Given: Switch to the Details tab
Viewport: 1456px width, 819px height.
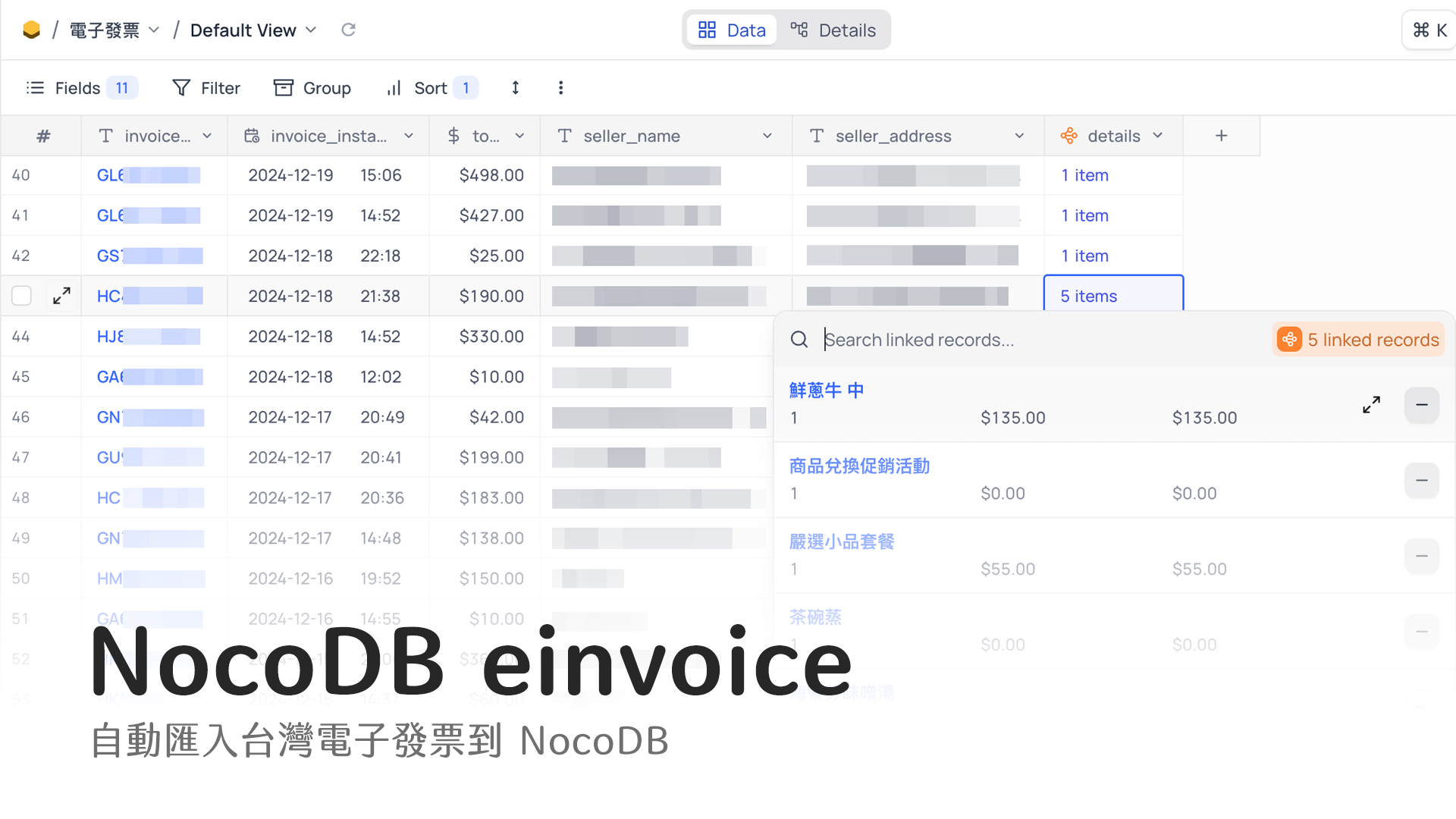Looking at the screenshot, I should (834, 30).
